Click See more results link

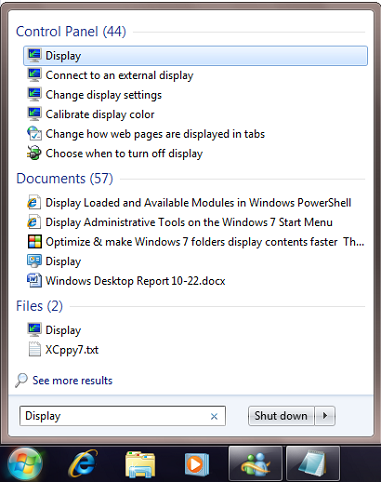tap(72, 380)
